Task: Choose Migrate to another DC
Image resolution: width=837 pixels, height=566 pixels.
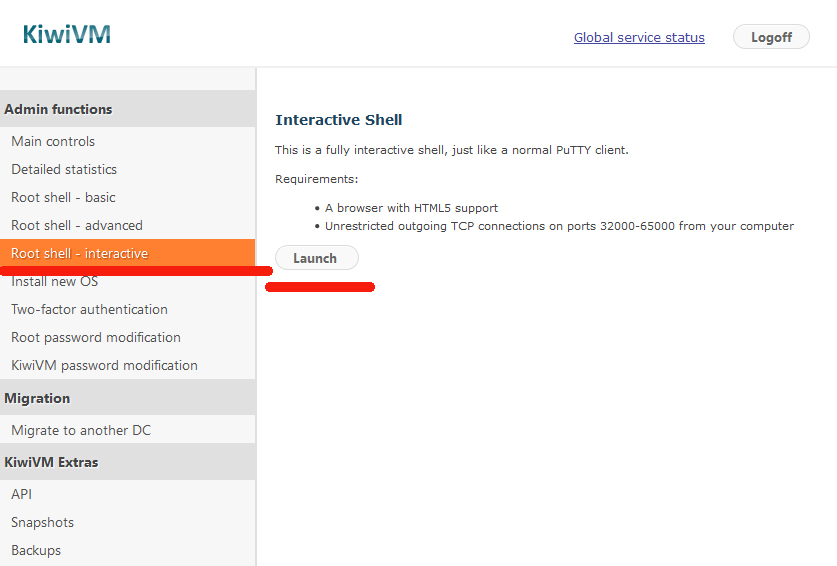Action: click(x=81, y=430)
